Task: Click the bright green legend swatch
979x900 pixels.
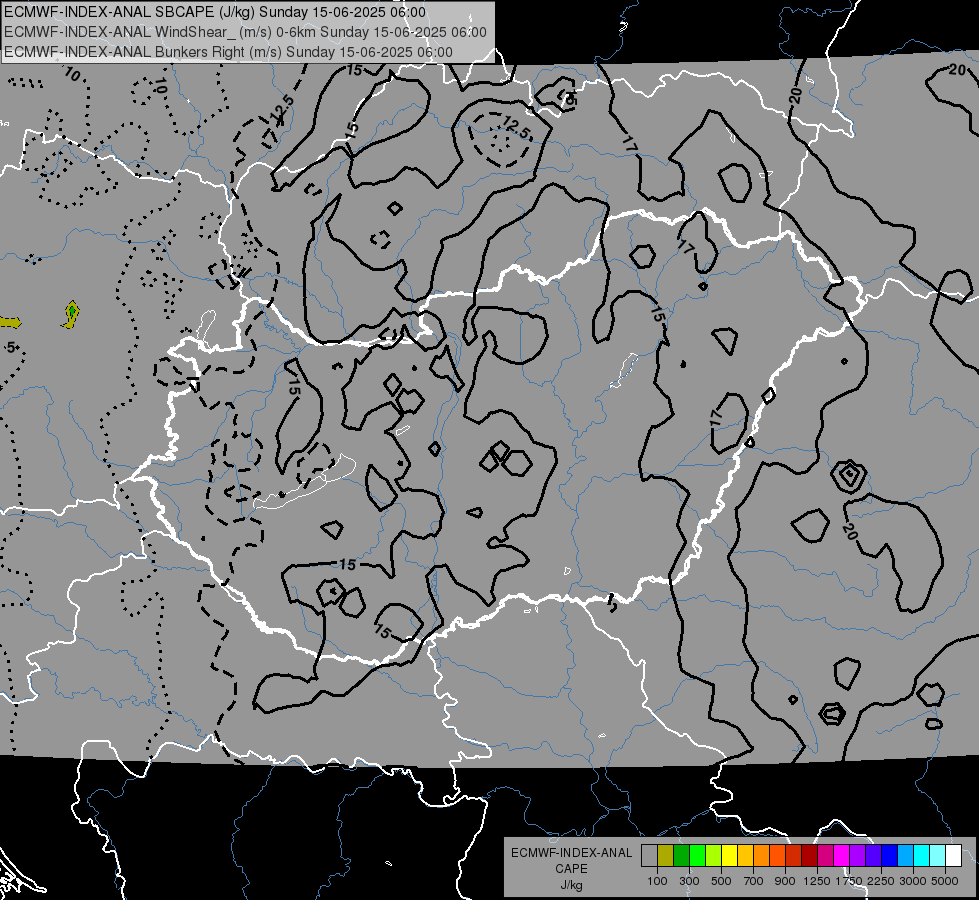Action: pyautogui.click(x=697, y=856)
